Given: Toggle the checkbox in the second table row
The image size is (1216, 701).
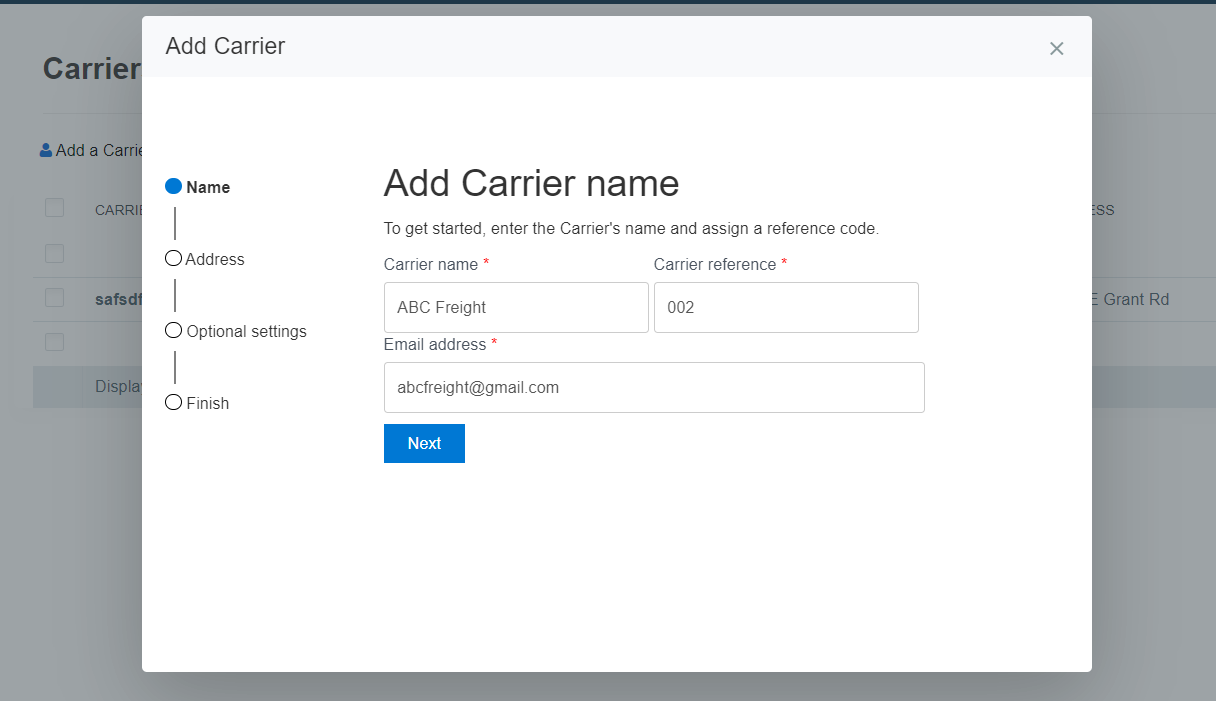Looking at the screenshot, I should coord(54,253).
